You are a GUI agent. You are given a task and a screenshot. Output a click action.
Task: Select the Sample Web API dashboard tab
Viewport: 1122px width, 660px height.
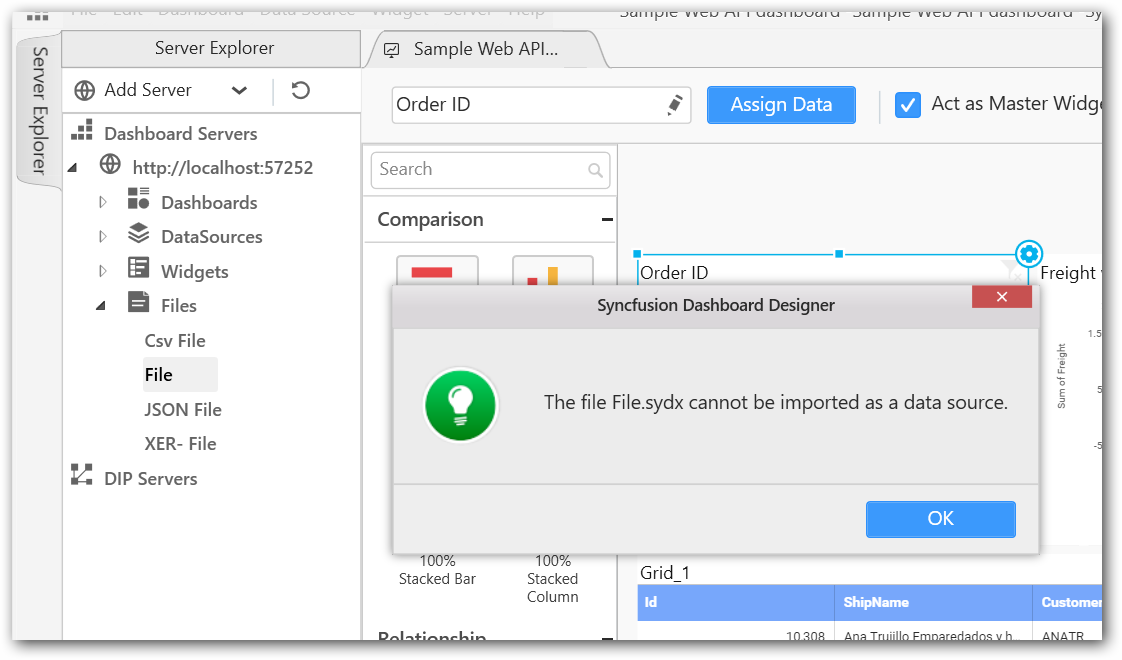tap(484, 49)
